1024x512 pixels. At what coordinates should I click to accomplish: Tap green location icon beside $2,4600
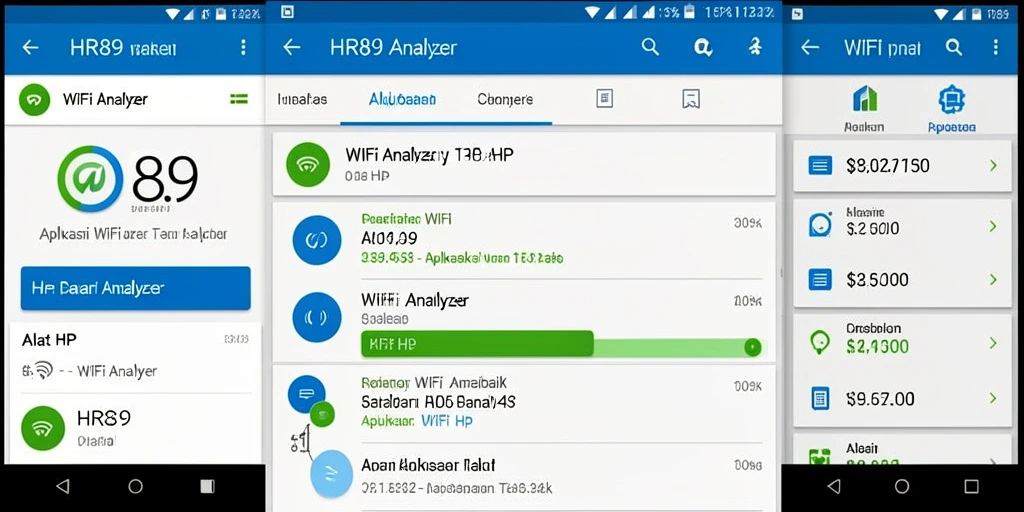[820, 342]
